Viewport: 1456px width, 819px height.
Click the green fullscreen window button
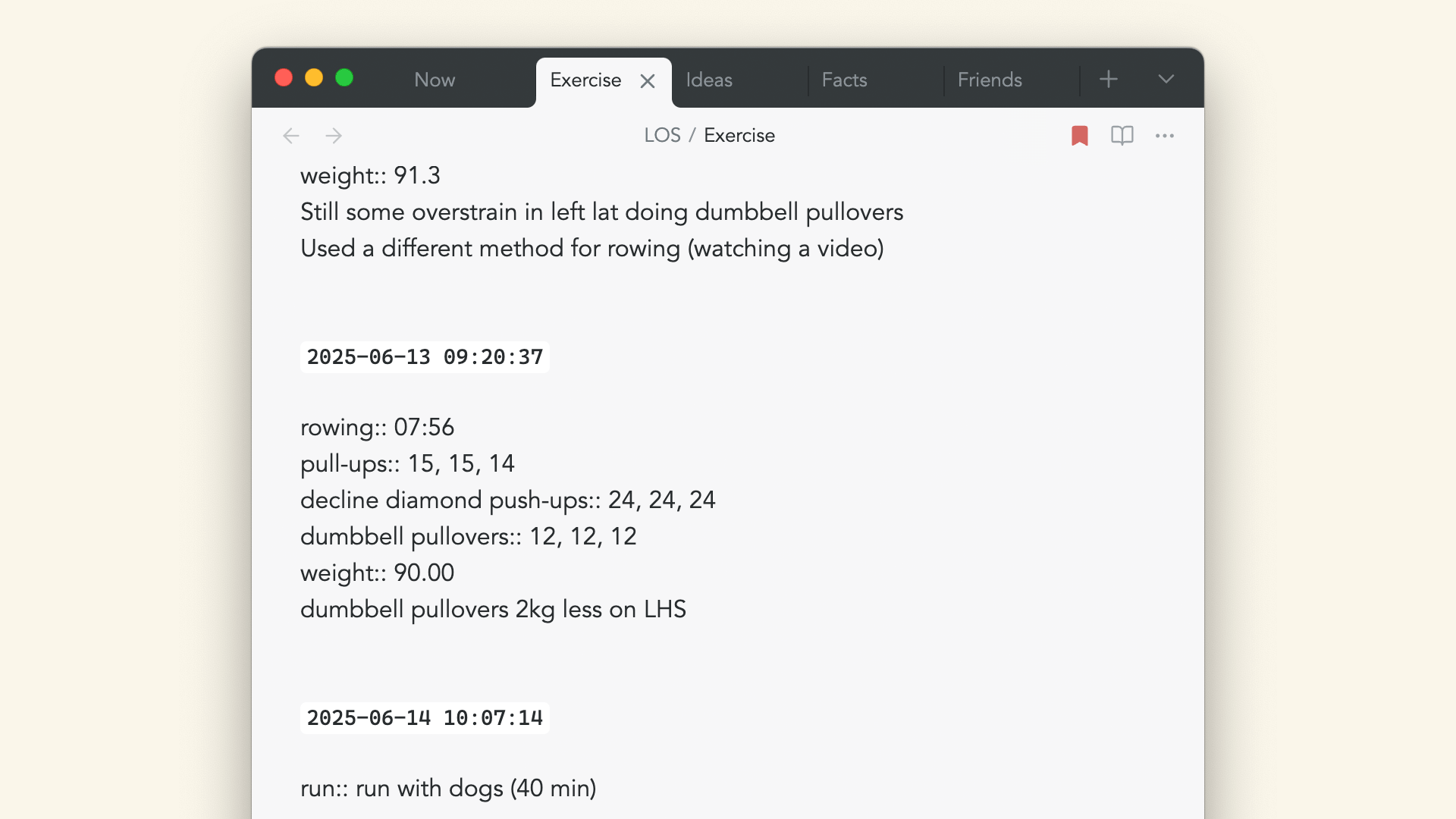coord(344,77)
